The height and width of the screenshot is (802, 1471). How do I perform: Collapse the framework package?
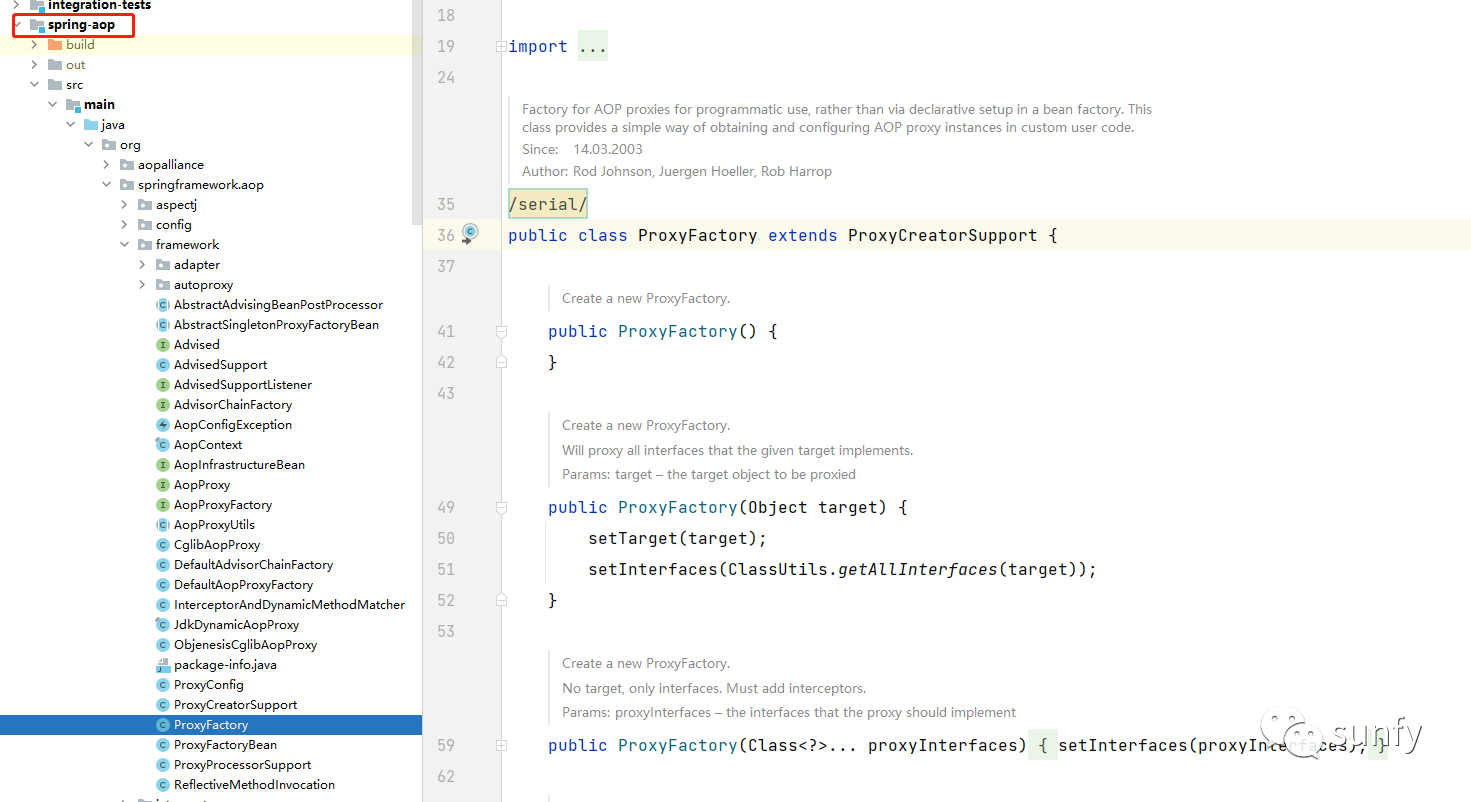(125, 245)
